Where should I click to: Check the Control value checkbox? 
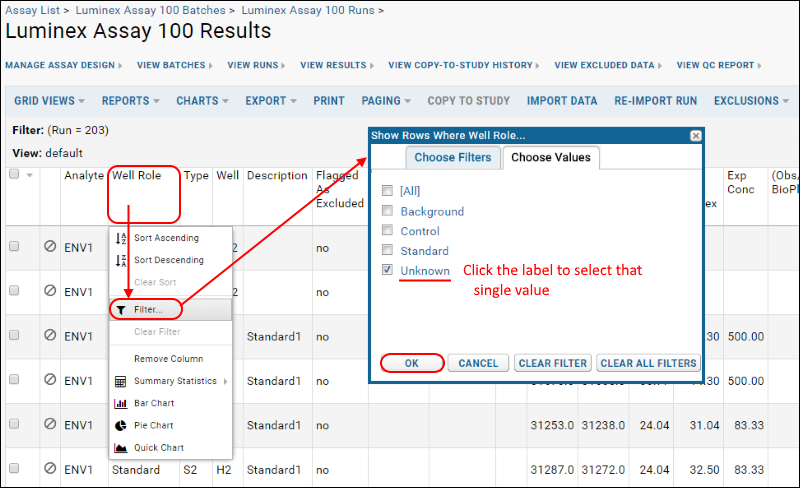(x=387, y=230)
